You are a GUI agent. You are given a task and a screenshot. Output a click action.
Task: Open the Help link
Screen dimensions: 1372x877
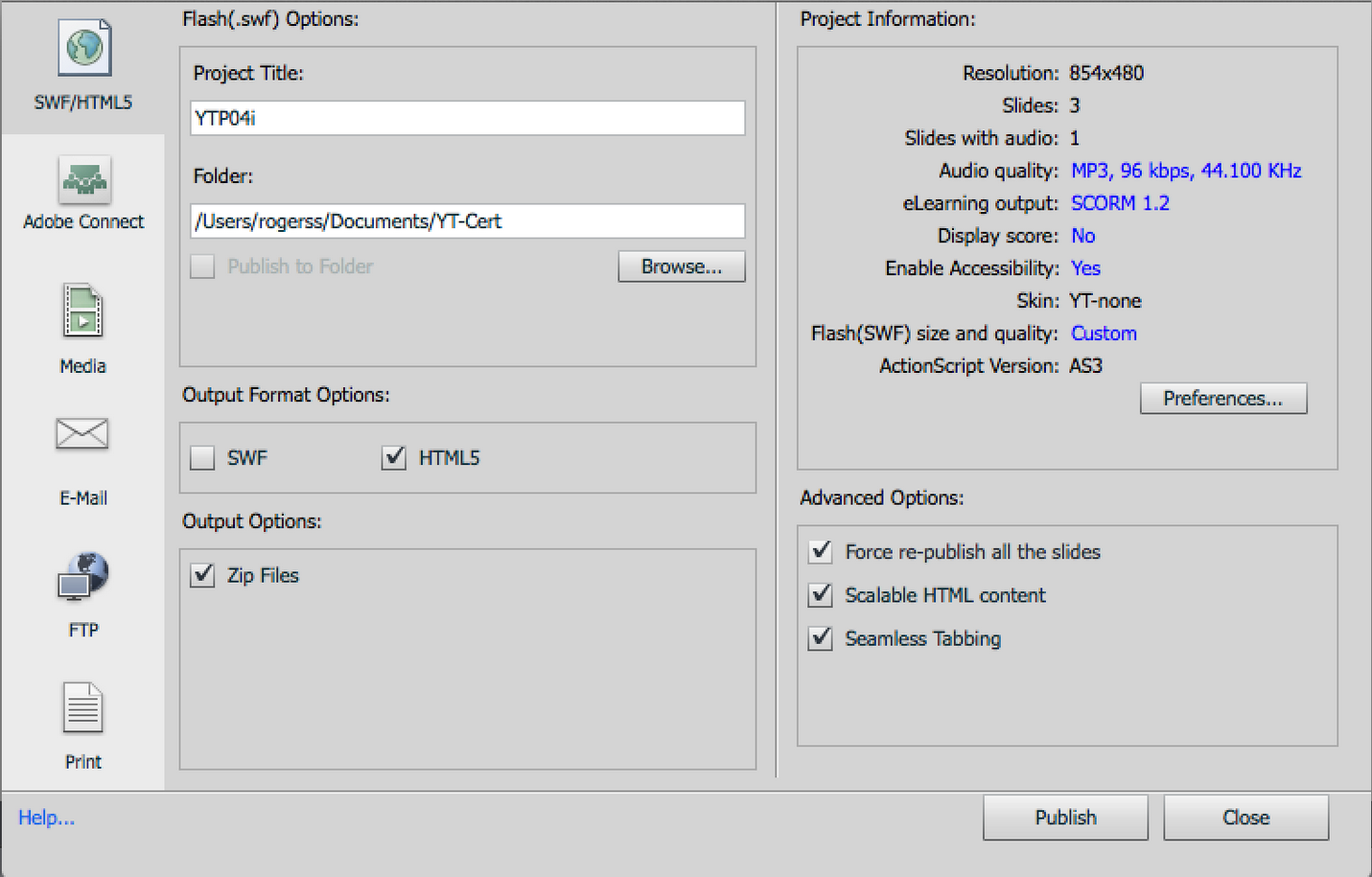(x=46, y=818)
